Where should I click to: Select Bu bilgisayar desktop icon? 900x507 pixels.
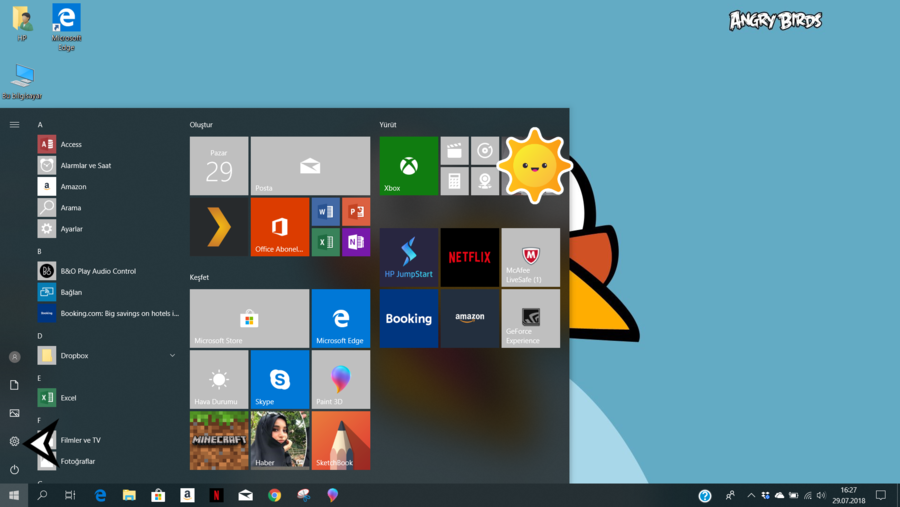pyautogui.click(x=22, y=82)
